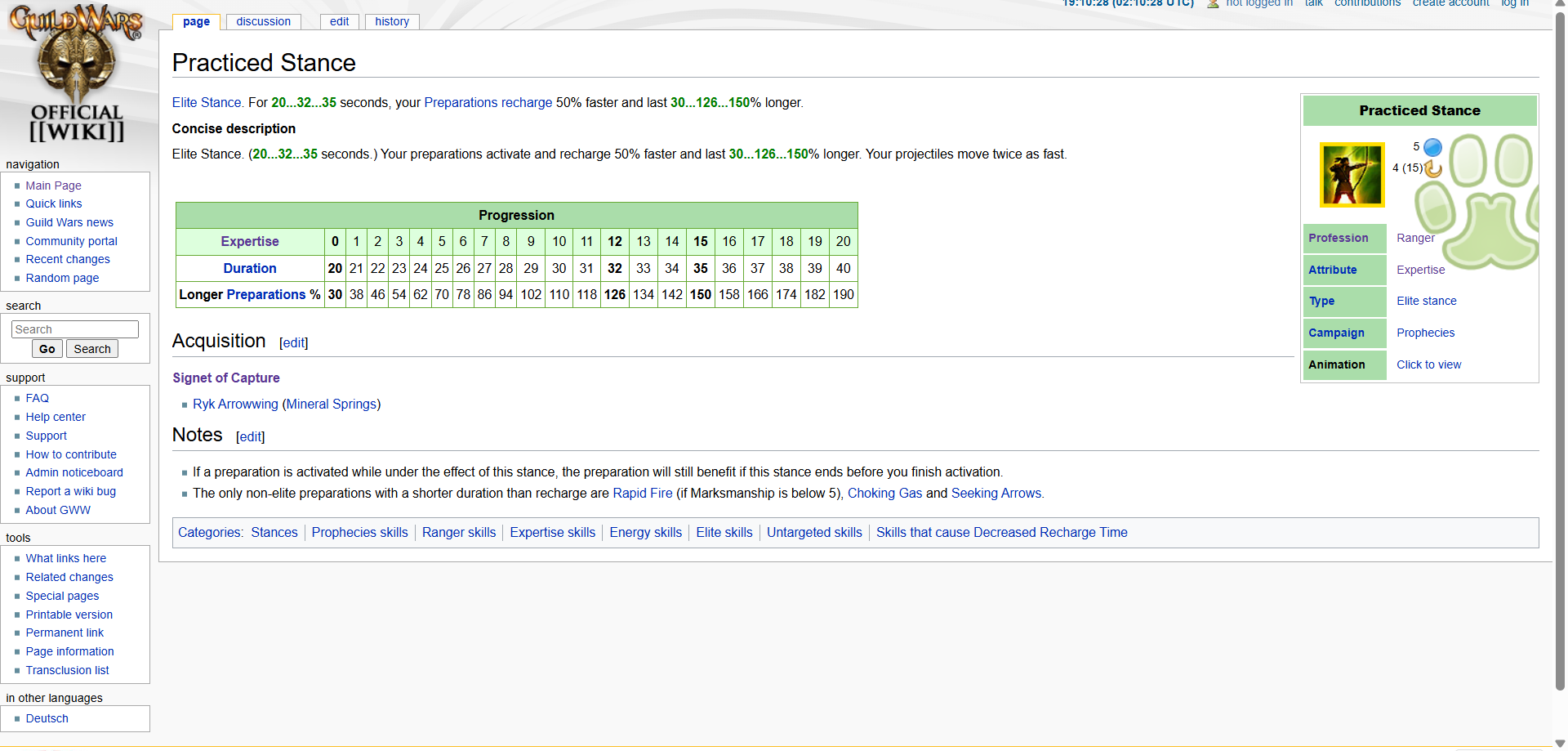Open How to contribute

71,454
